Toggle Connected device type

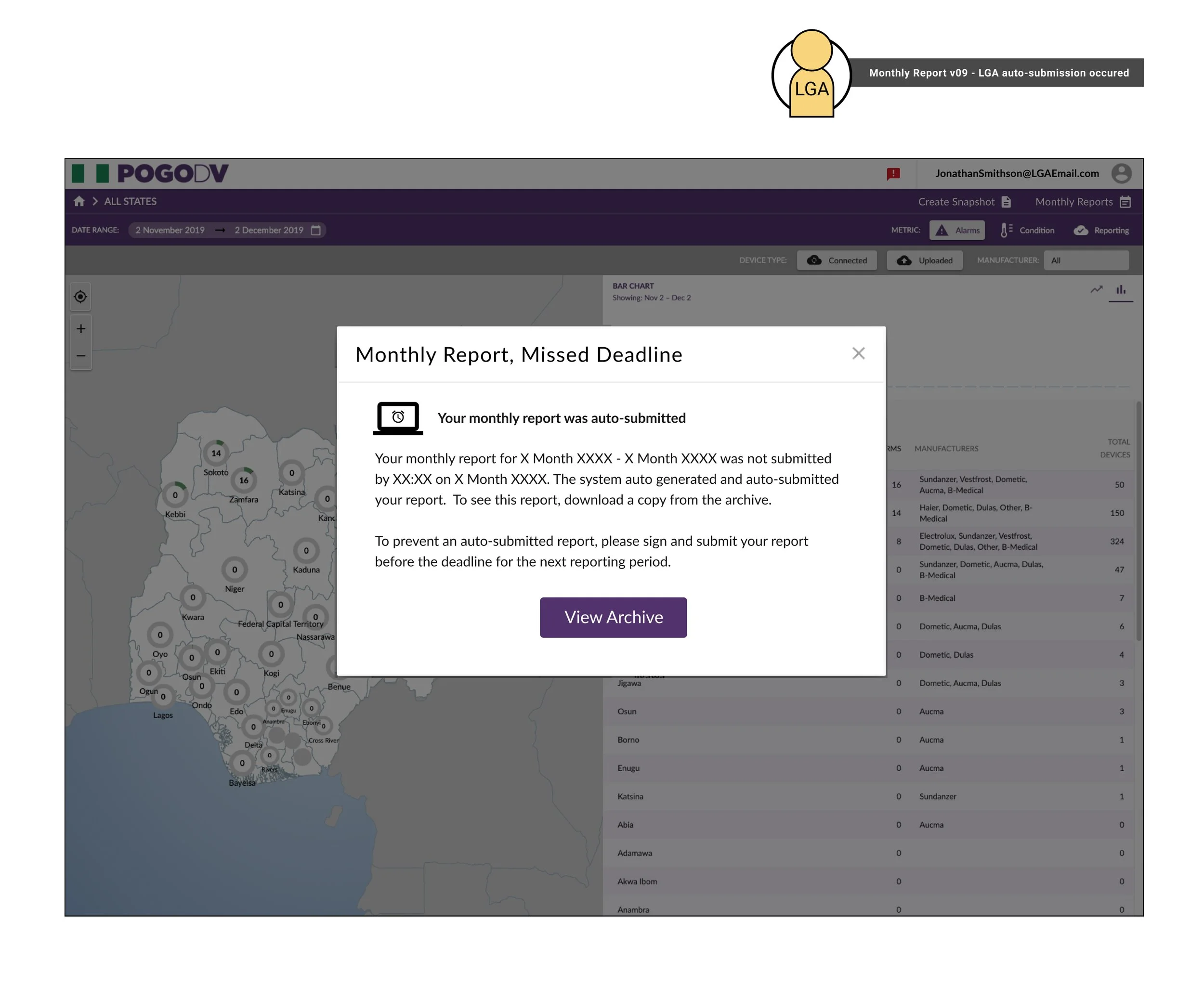tap(837, 260)
